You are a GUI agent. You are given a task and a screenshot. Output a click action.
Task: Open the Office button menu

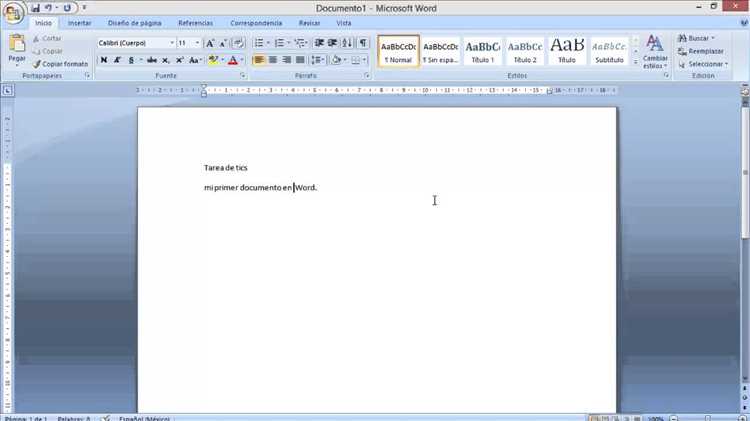(x=13, y=12)
